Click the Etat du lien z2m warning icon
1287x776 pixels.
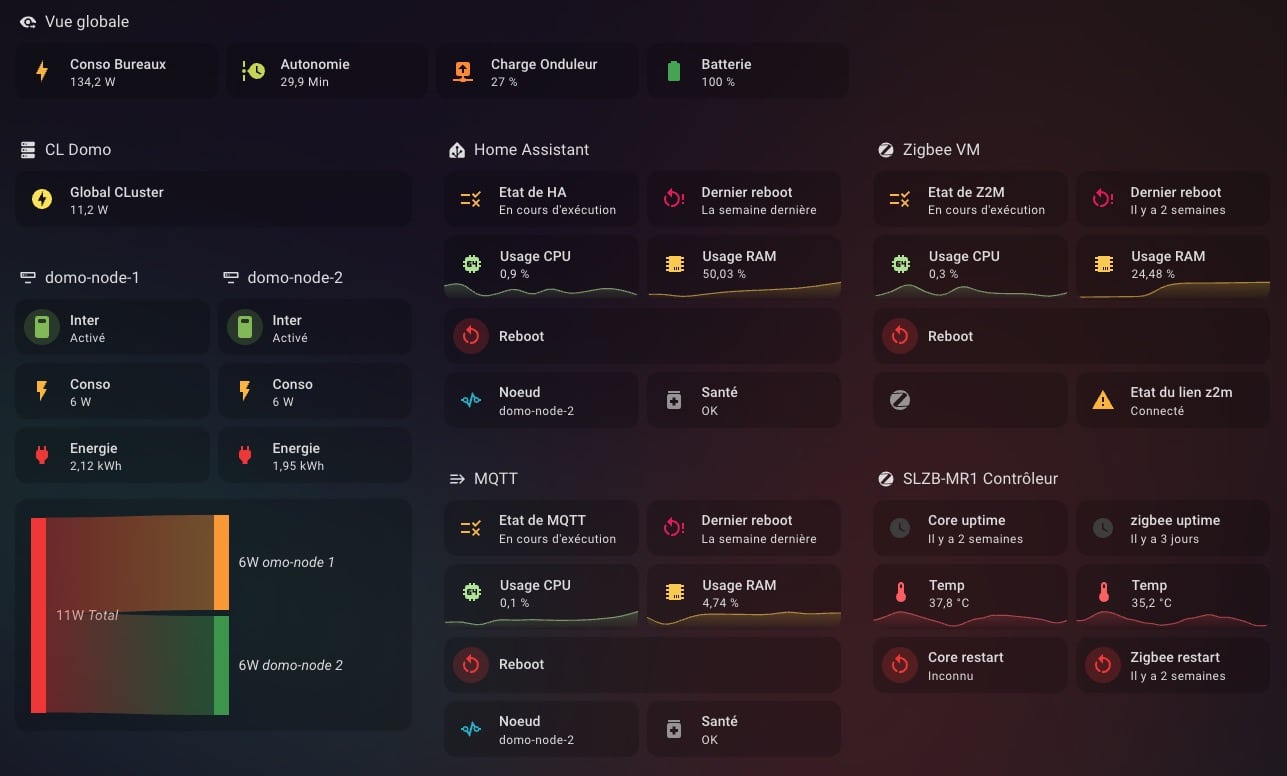pyautogui.click(x=1102, y=401)
